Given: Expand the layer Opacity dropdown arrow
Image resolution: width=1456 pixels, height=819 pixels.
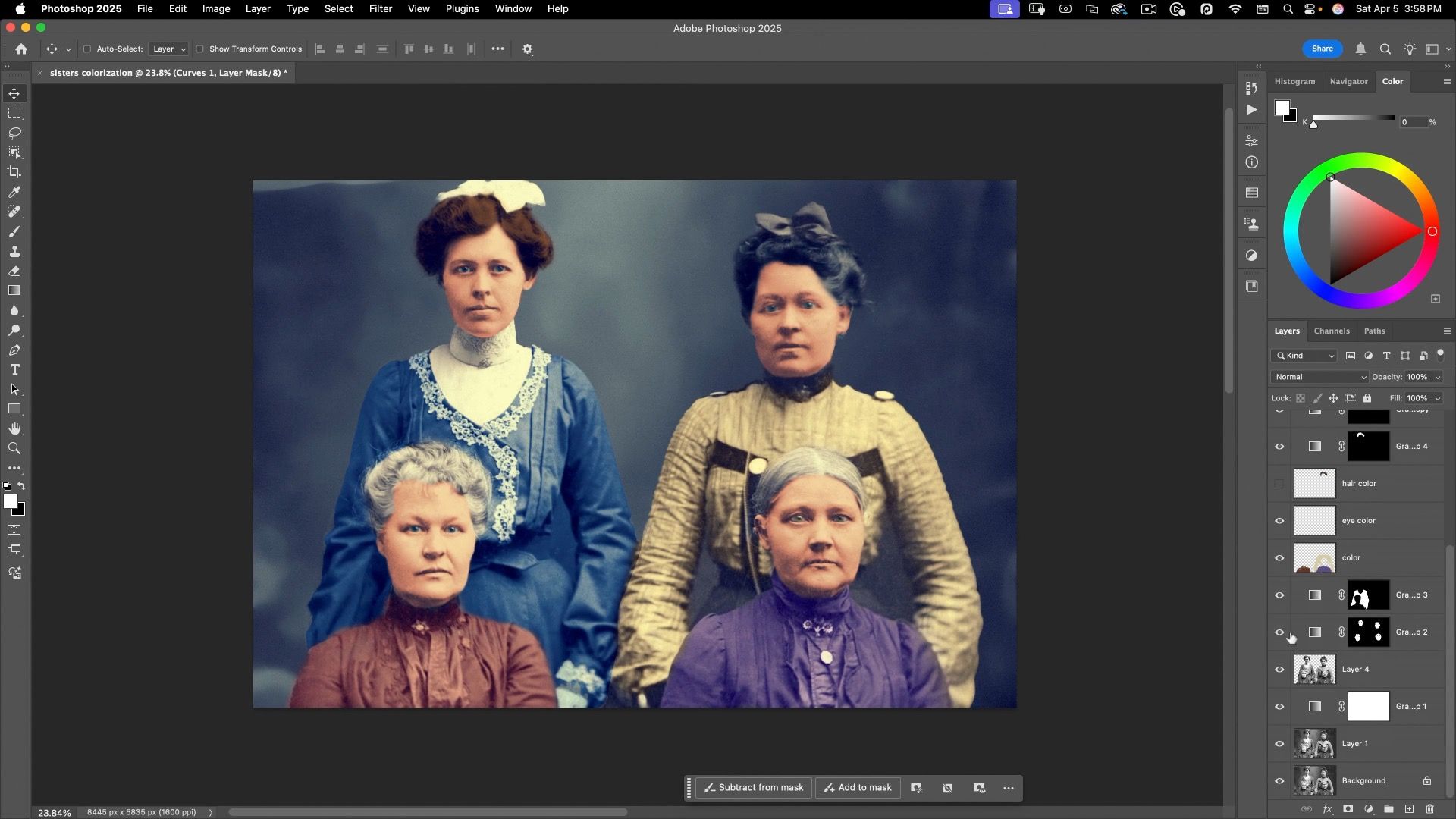Looking at the screenshot, I should point(1437,377).
